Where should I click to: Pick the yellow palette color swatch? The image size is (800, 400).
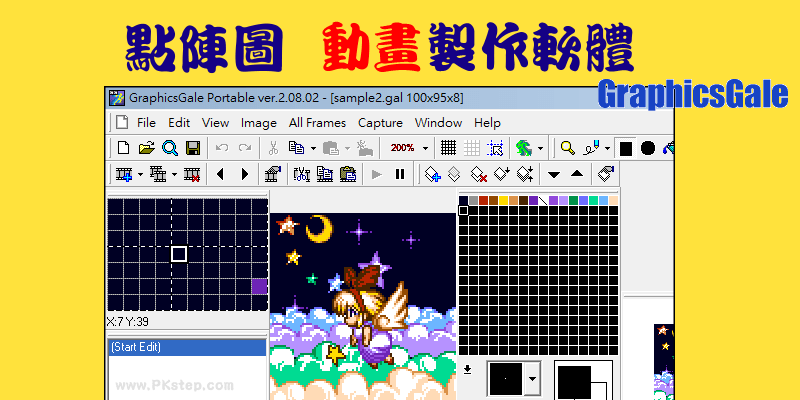coord(503,201)
